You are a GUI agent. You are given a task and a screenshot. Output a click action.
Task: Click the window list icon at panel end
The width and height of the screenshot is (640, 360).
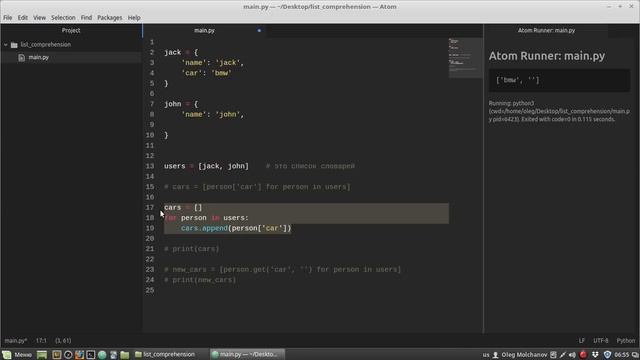635,355
